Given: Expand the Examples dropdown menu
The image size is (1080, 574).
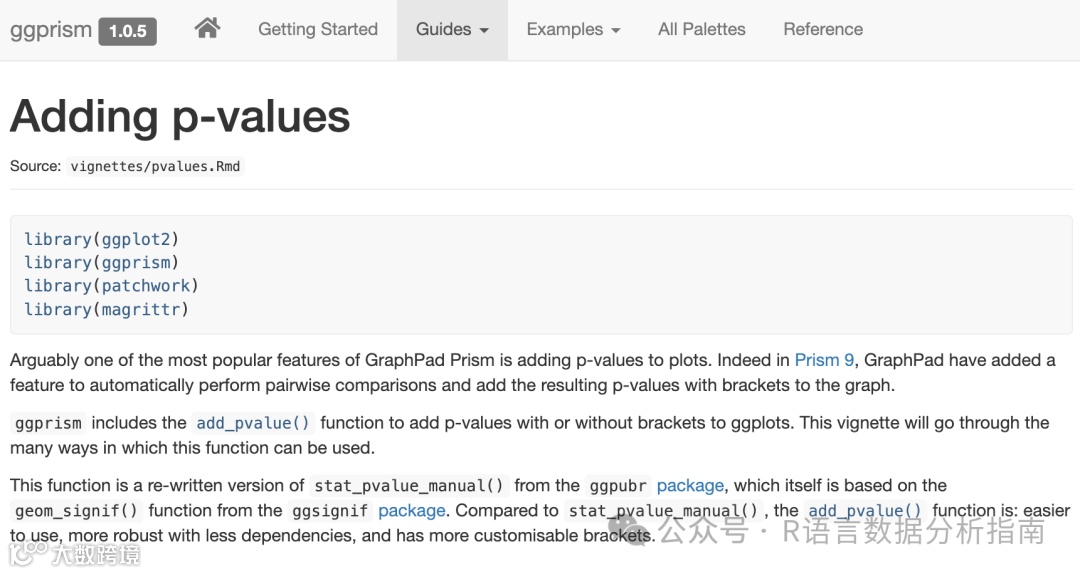Looking at the screenshot, I should pyautogui.click(x=573, y=29).
